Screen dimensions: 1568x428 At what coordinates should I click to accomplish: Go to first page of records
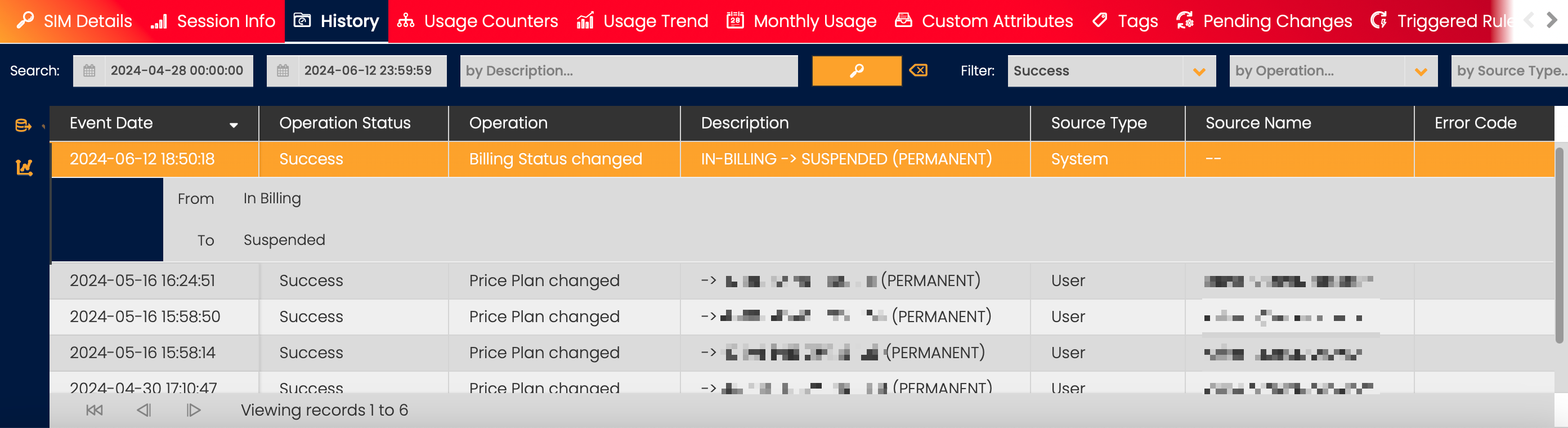95,410
